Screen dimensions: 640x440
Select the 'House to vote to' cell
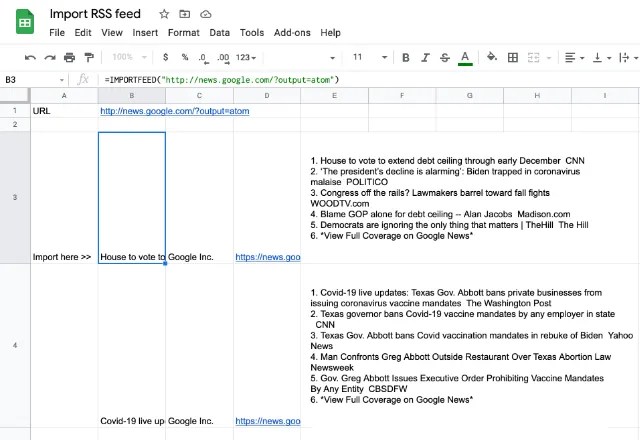[132, 198]
